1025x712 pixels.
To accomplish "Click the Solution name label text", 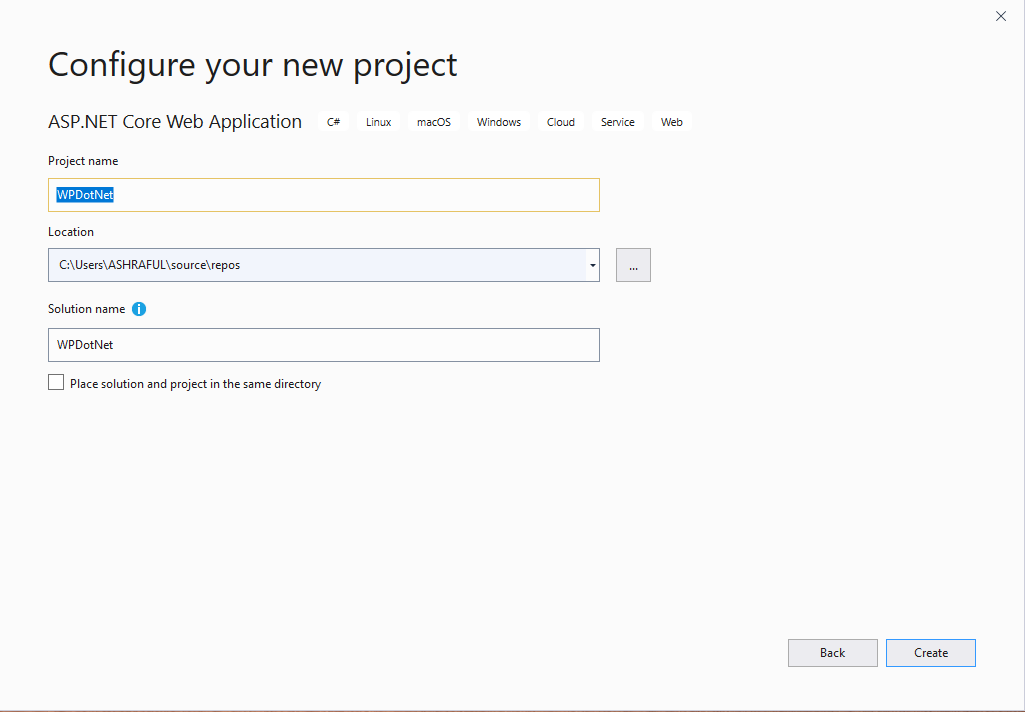I will 86,309.
